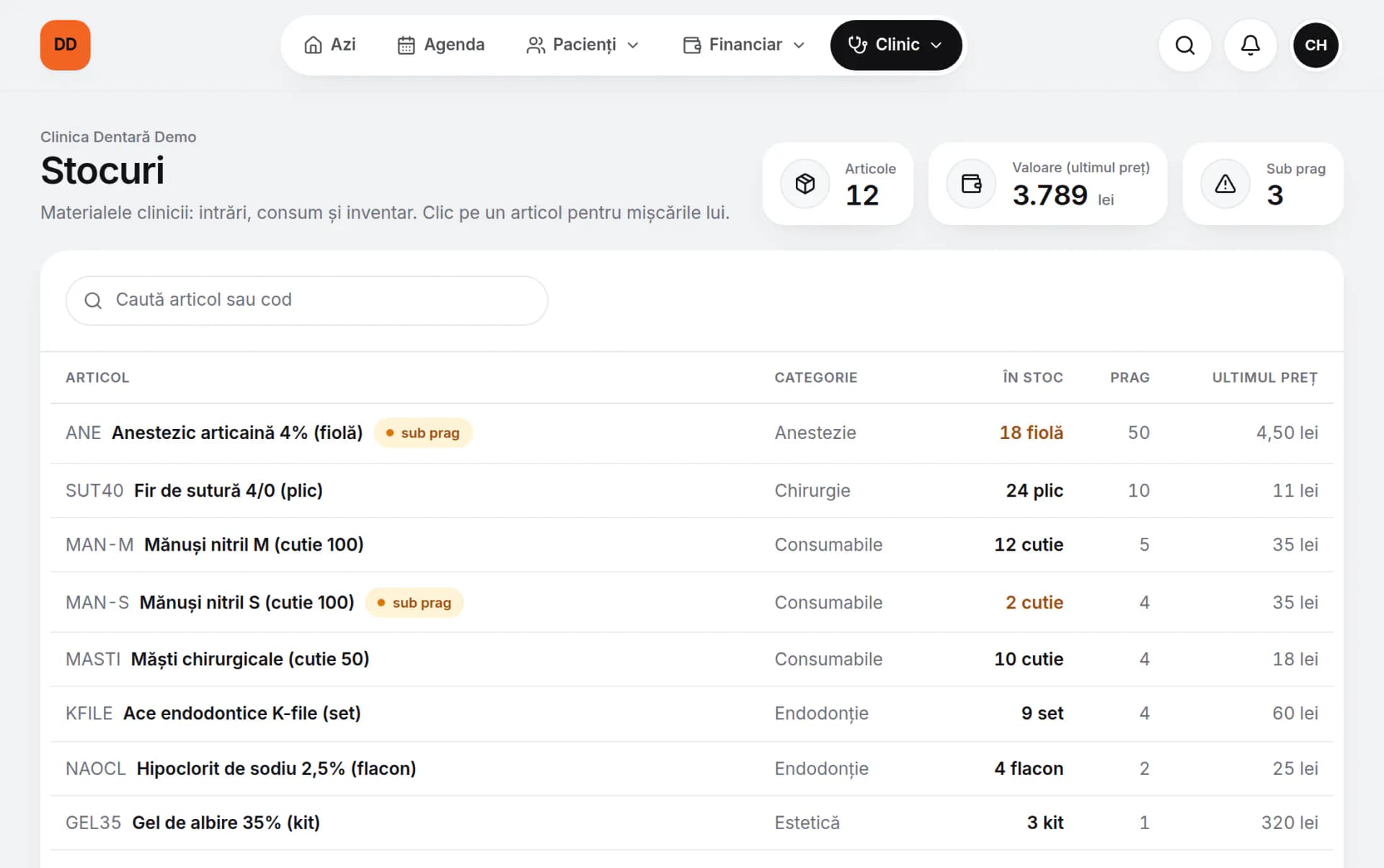
Task: Open Măști chirurgicale (cutie 50) article
Action: pos(249,659)
